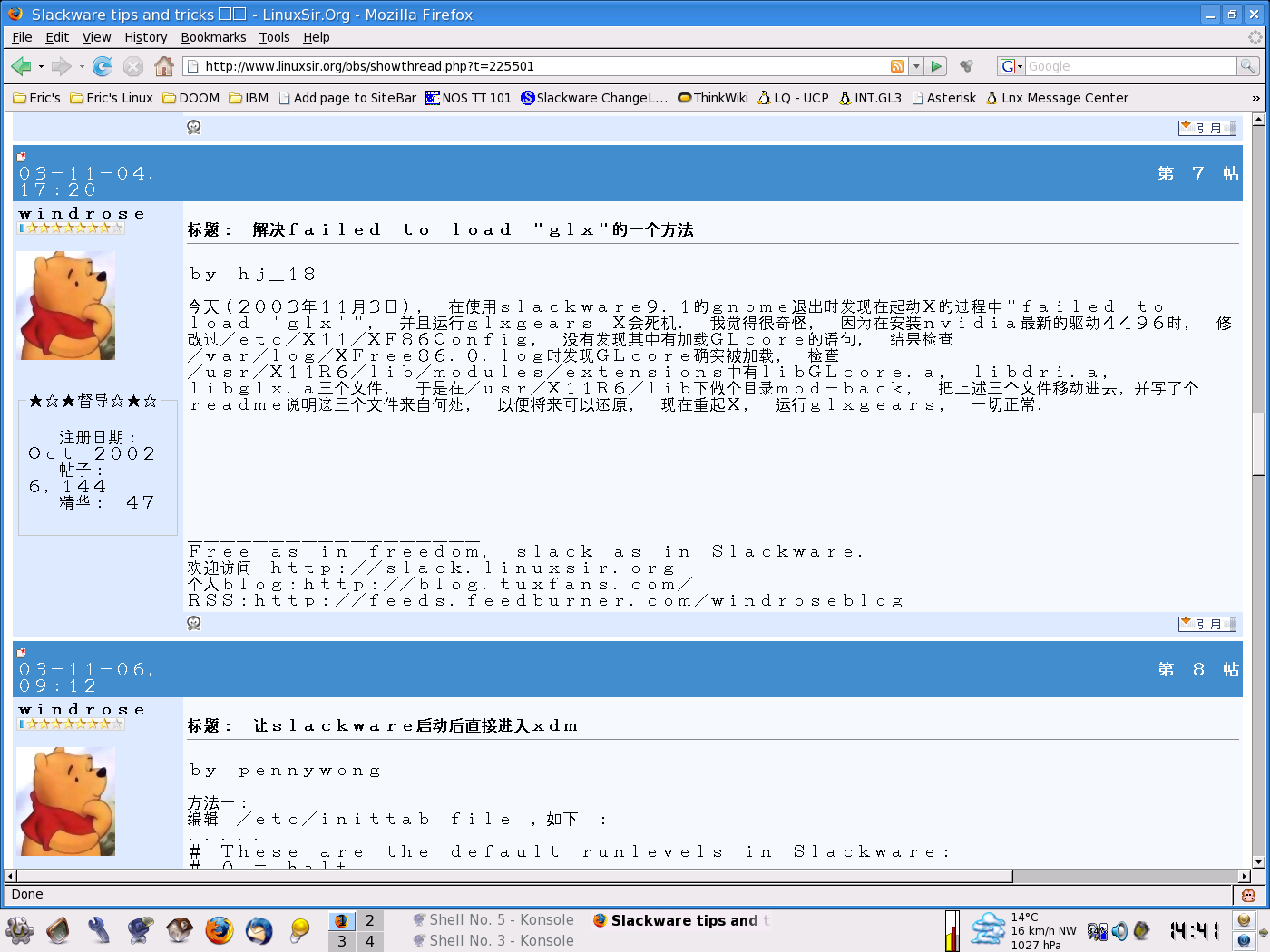Open the View menu
Image resolution: width=1270 pixels, height=952 pixels.
click(x=96, y=37)
